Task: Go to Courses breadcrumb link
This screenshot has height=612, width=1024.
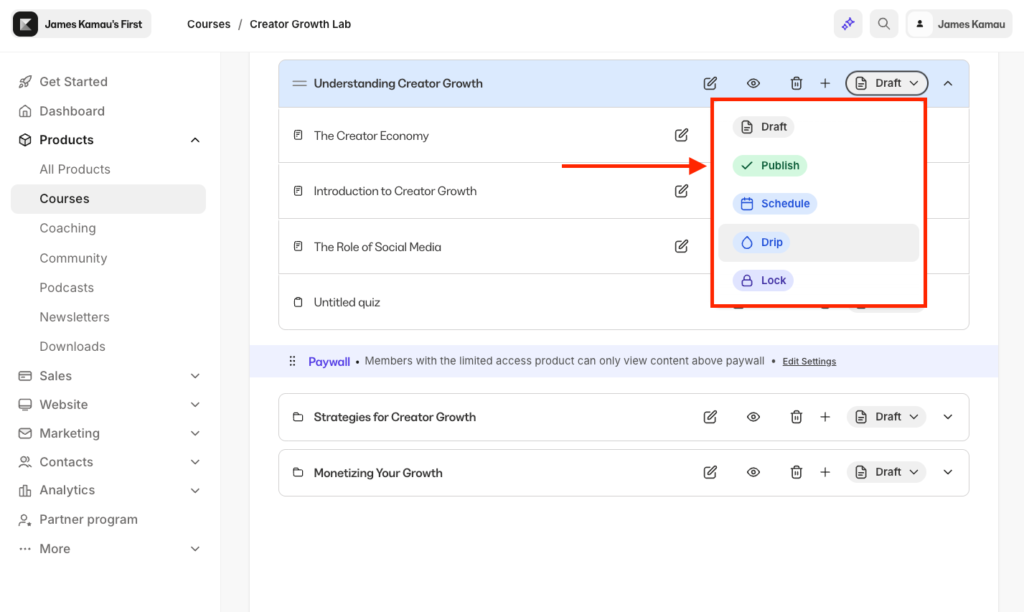Action: (208, 24)
